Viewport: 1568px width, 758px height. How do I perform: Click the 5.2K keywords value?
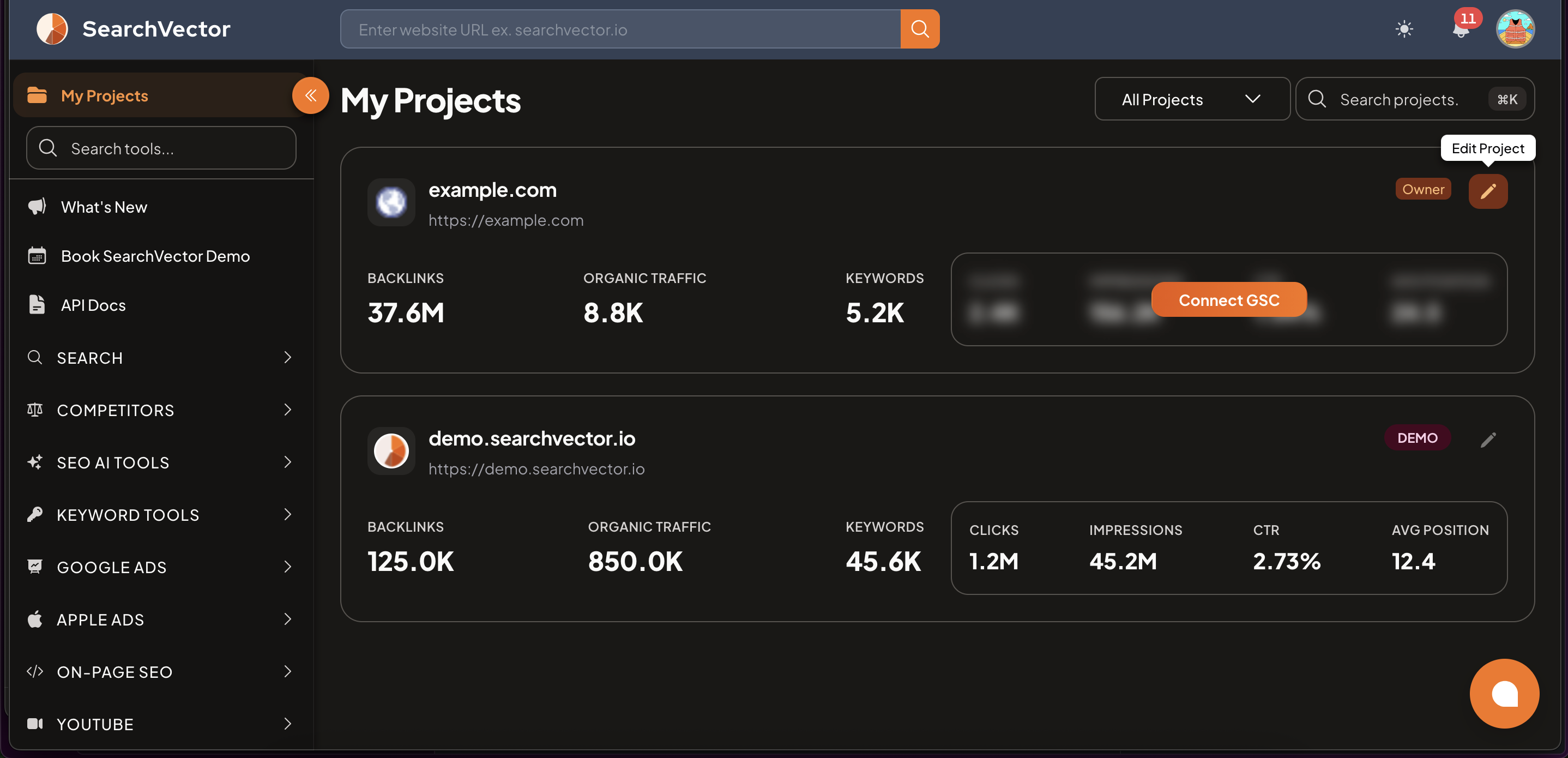click(x=874, y=312)
